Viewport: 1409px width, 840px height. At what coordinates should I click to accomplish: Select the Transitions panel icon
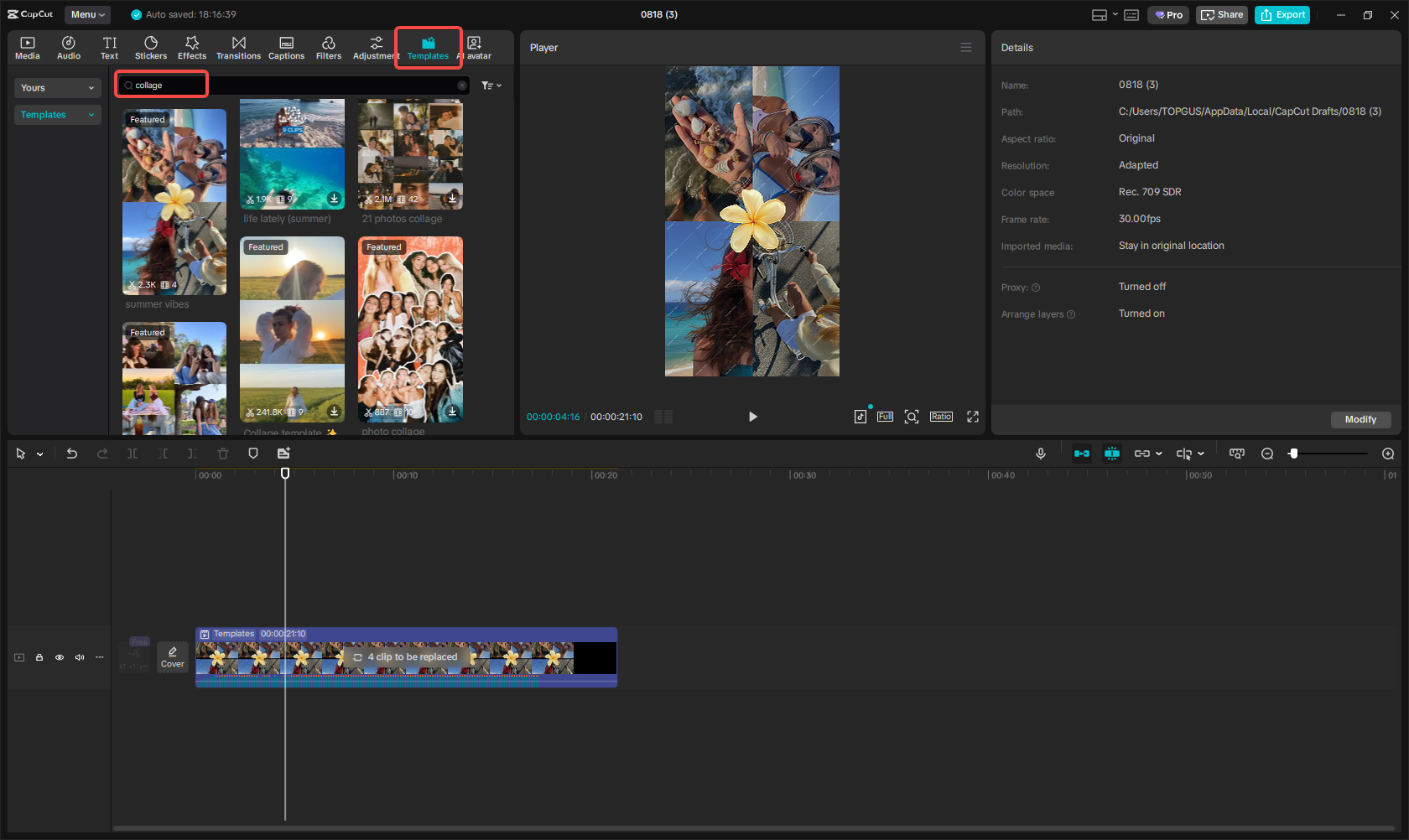238,46
